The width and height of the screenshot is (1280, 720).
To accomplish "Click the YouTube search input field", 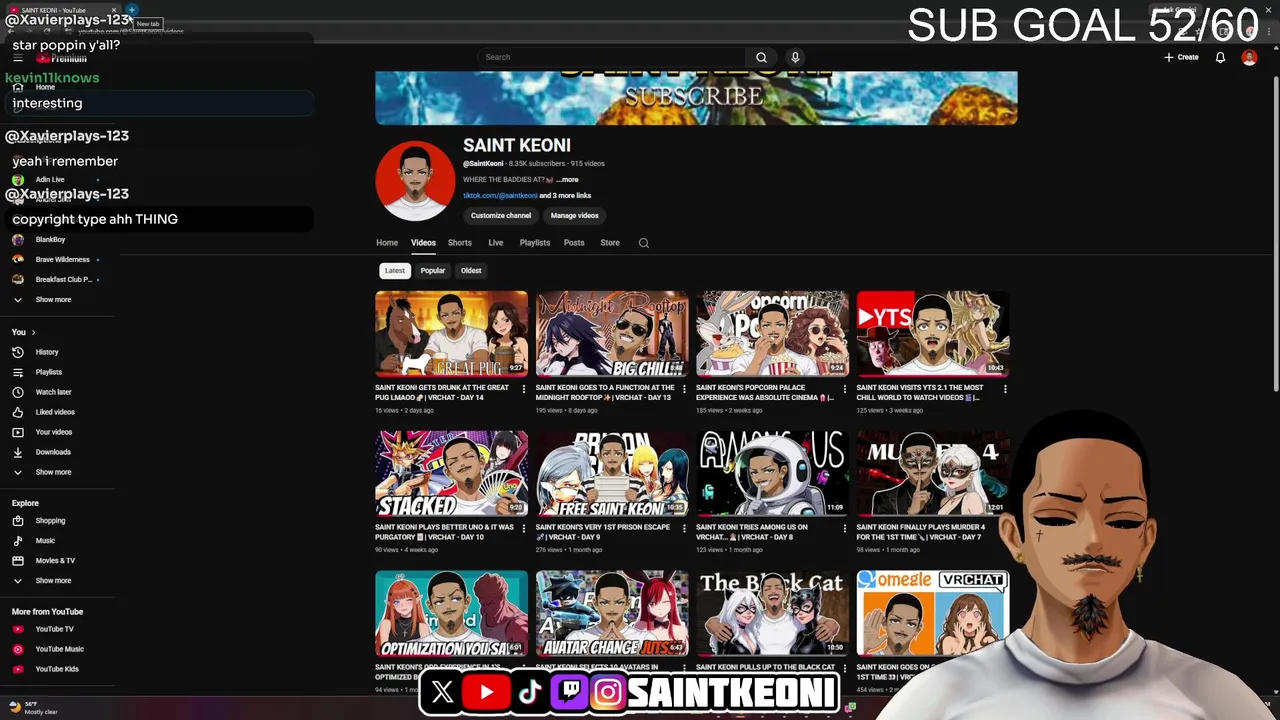I will point(612,57).
